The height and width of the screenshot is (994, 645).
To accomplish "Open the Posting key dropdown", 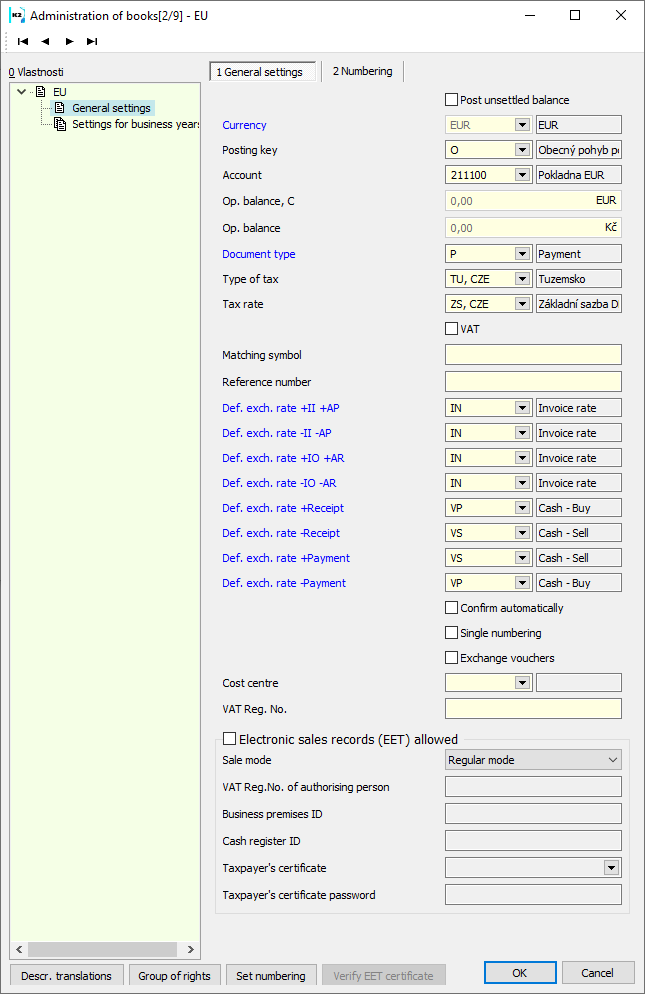I will [523, 150].
